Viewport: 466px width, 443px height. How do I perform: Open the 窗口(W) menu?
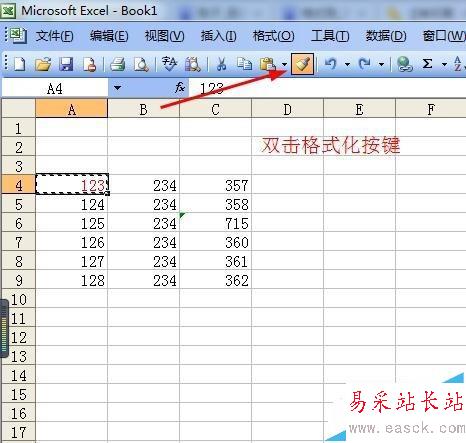point(444,36)
